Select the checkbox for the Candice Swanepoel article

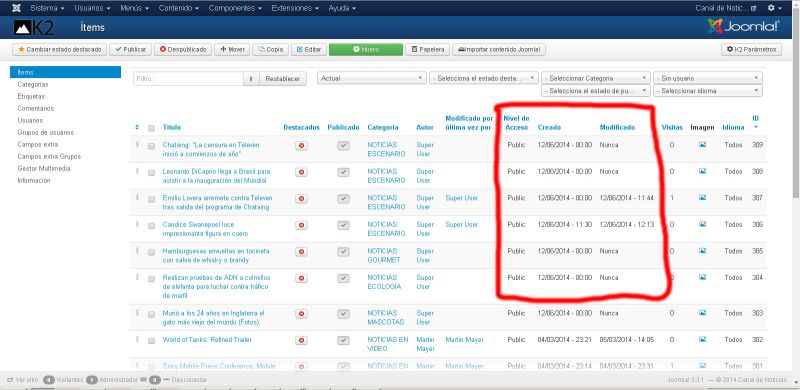click(x=152, y=226)
